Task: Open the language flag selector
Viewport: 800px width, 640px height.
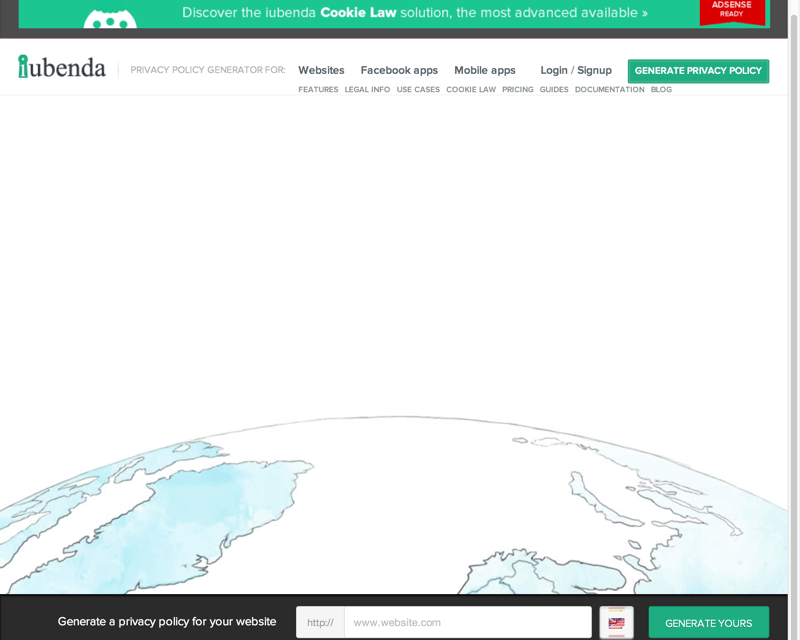Action: [616, 622]
